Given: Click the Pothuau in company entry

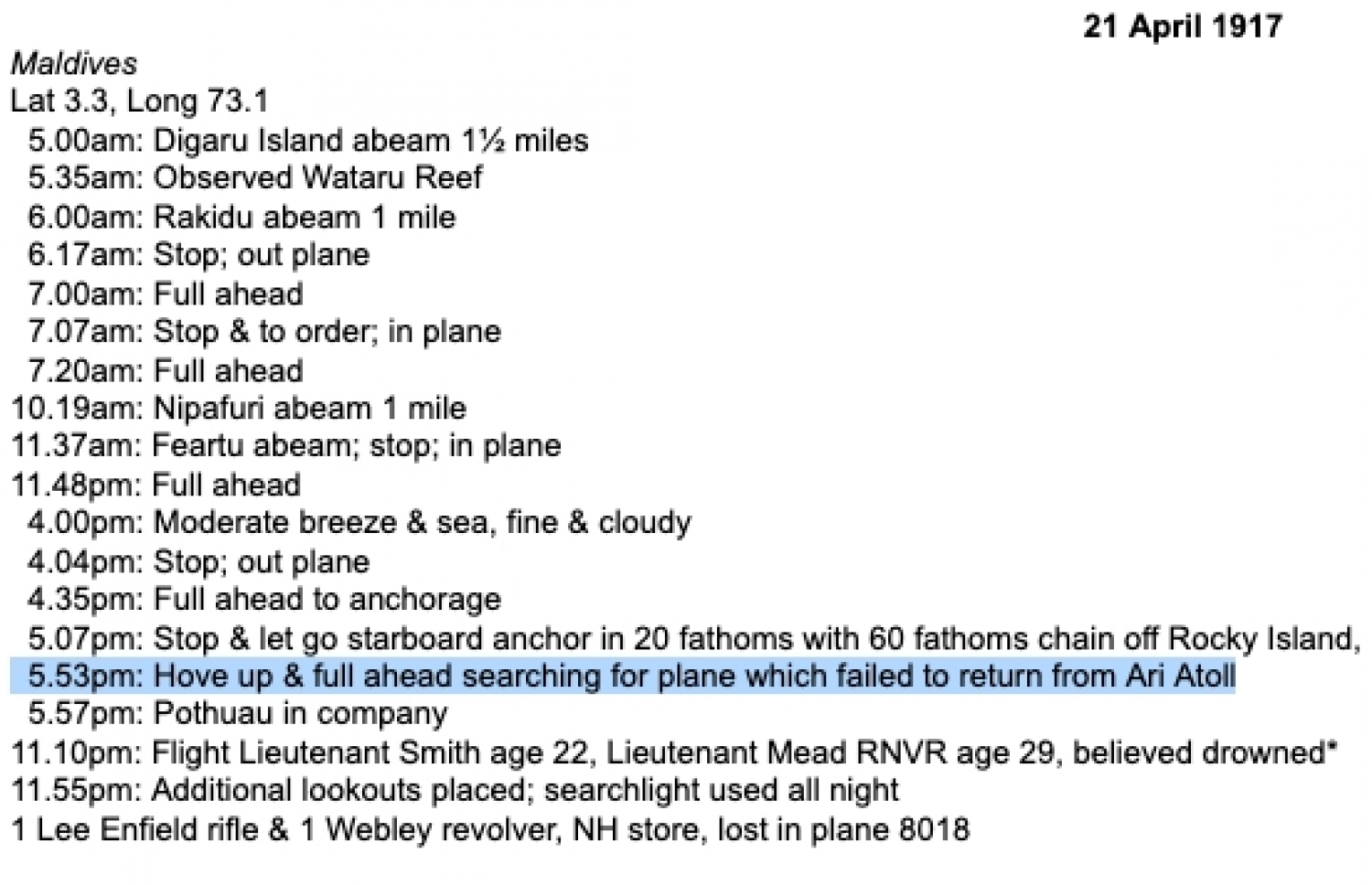Looking at the screenshot, I should click(x=238, y=714).
